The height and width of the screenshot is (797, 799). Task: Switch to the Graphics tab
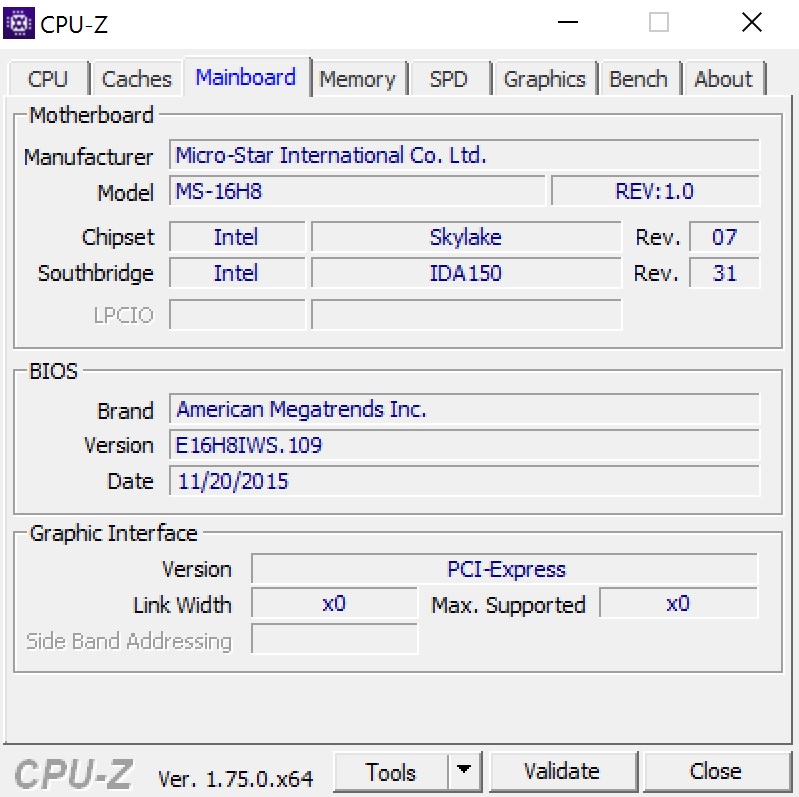(x=544, y=79)
